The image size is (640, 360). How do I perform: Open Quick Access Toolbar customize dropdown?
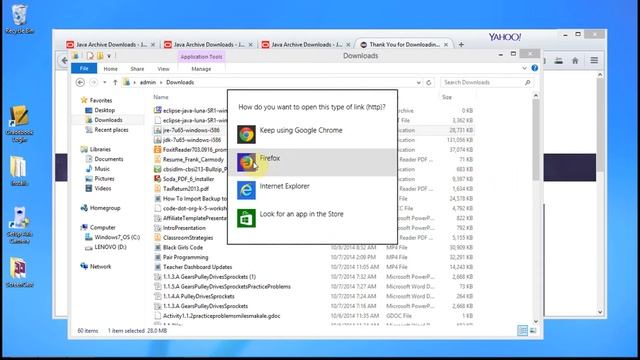pos(109,56)
